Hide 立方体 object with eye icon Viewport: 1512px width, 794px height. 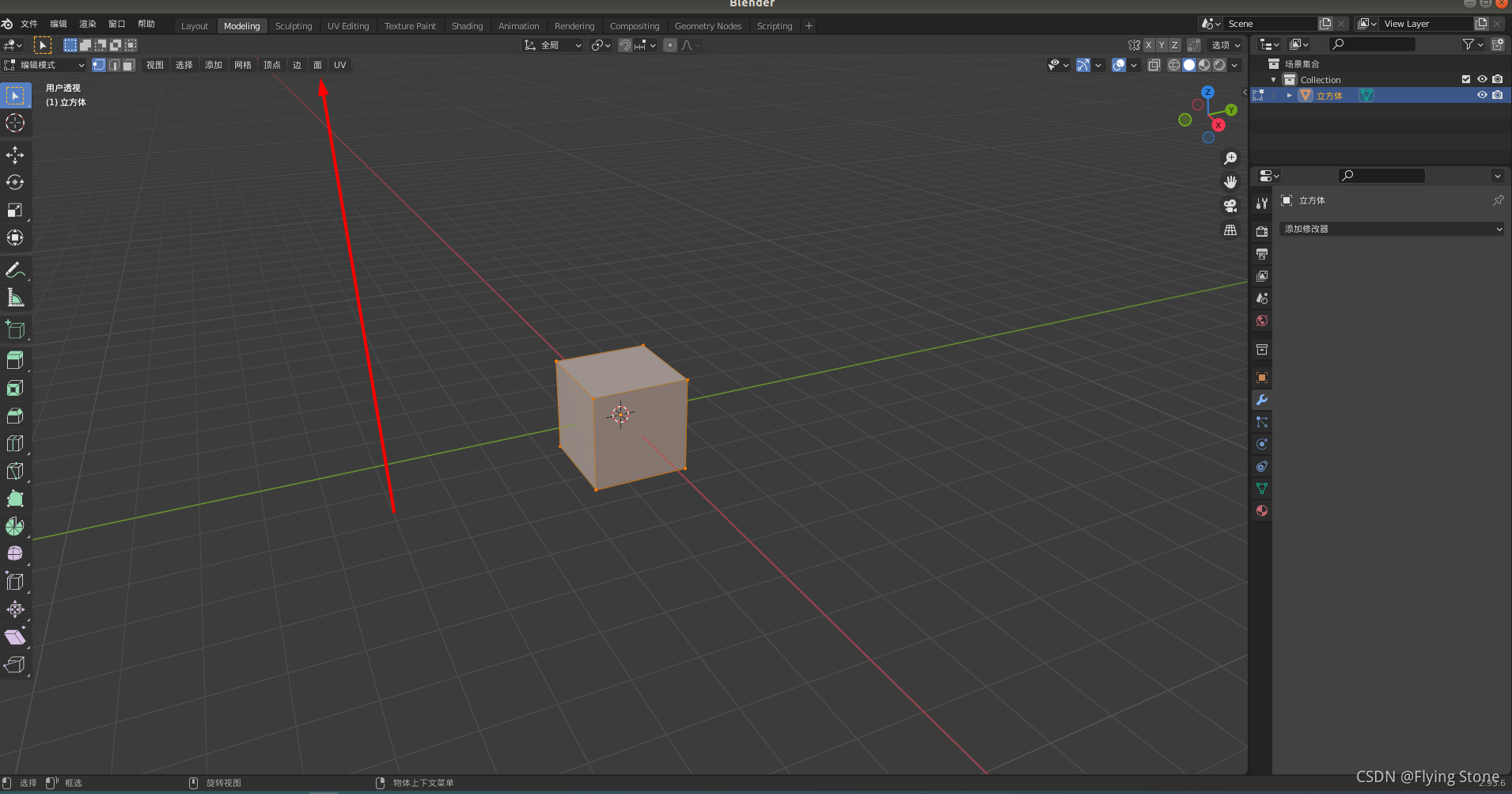[x=1482, y=95]
